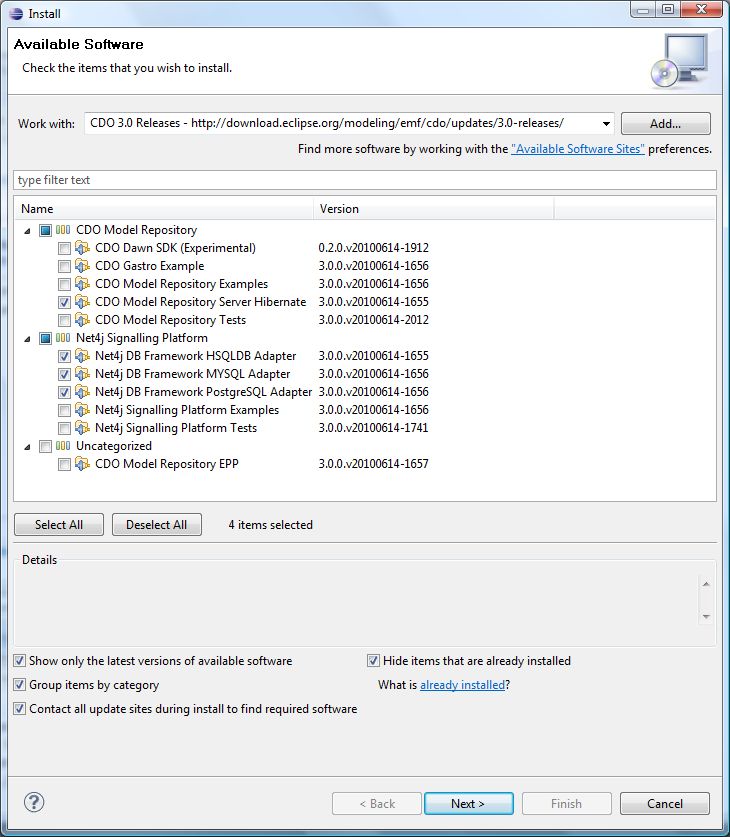
Task: Check the Uncategorized category checkbox
Action: click(45, 446)
